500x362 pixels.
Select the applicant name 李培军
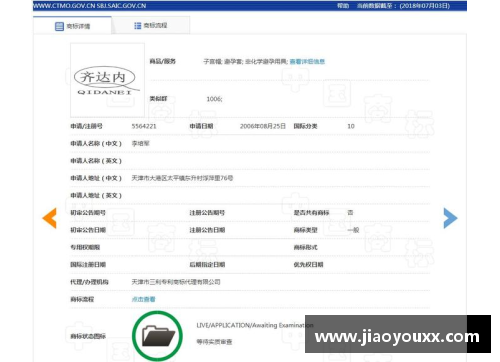point(140,143)
